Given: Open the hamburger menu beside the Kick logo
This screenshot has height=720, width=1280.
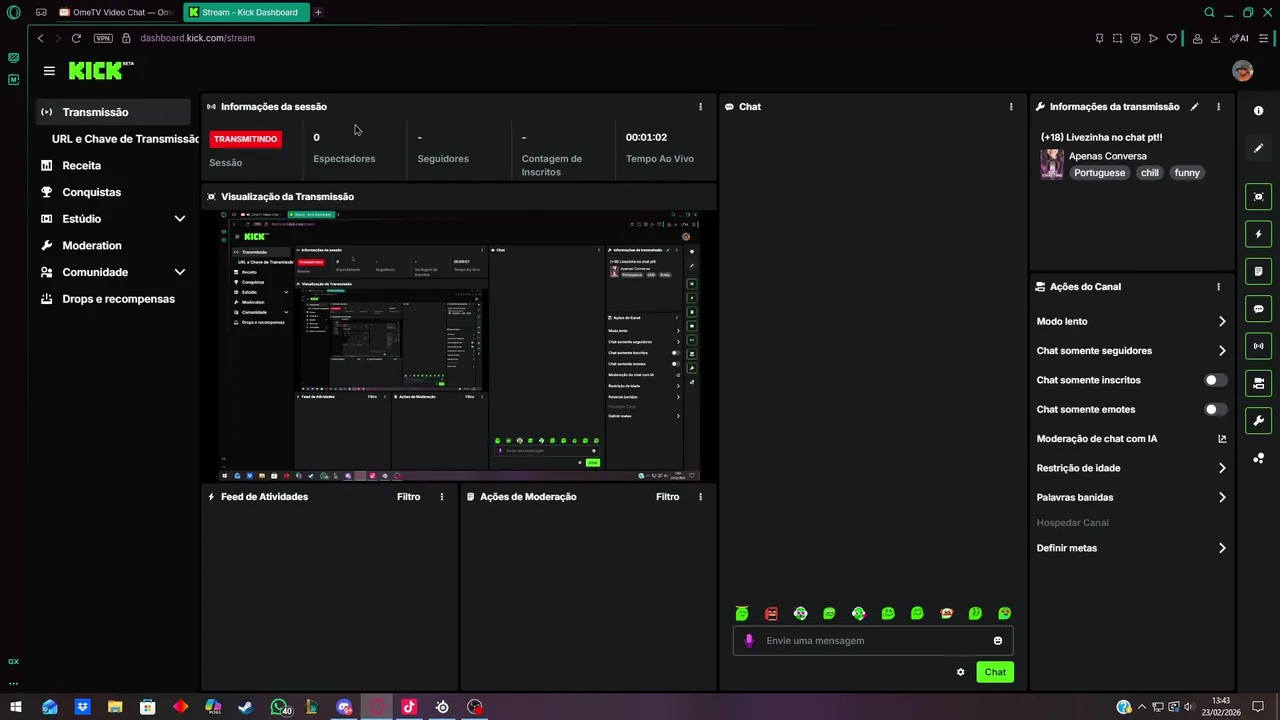Looking at the screenshot, I should (49, 71).
